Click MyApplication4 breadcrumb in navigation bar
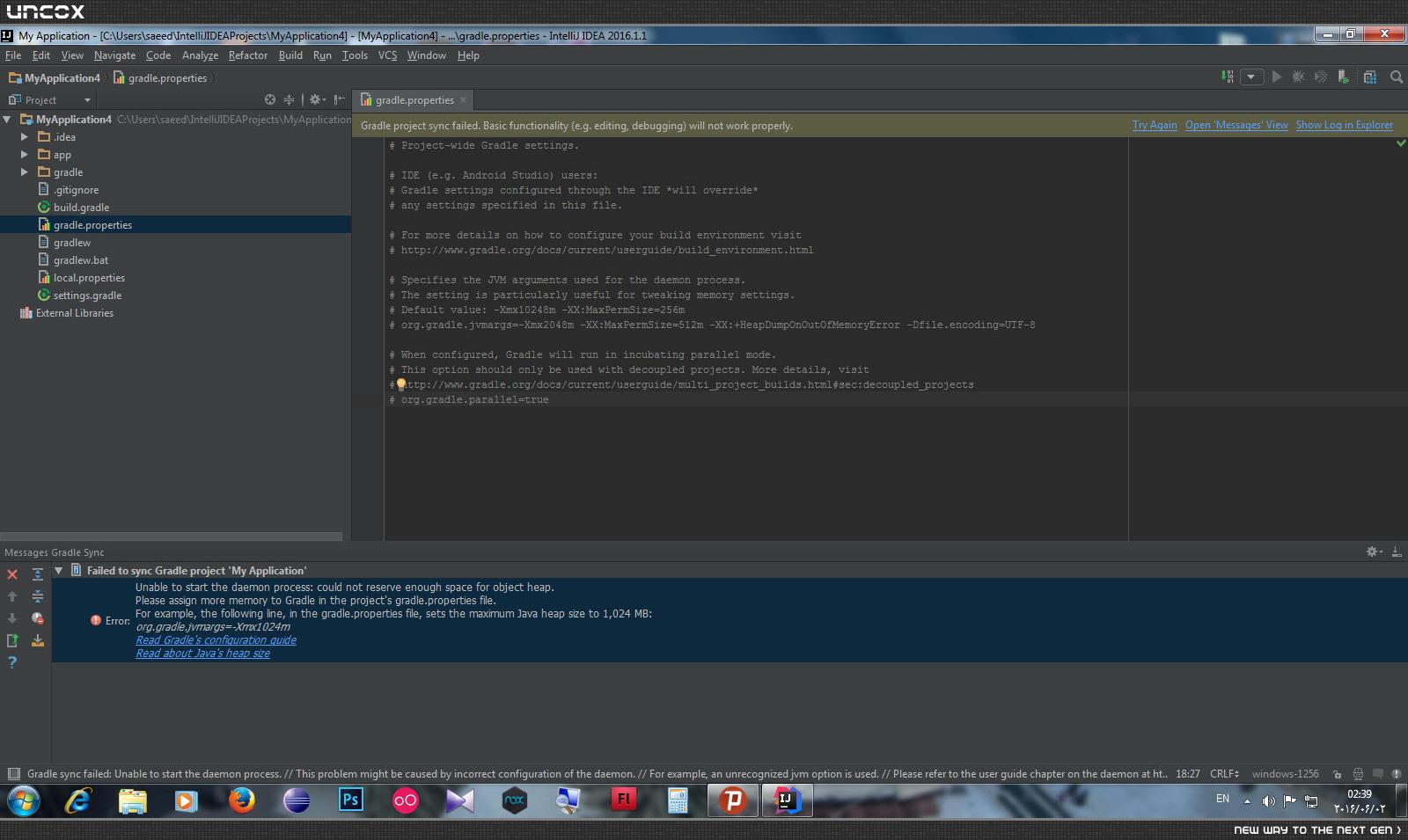 click(55, 77)
